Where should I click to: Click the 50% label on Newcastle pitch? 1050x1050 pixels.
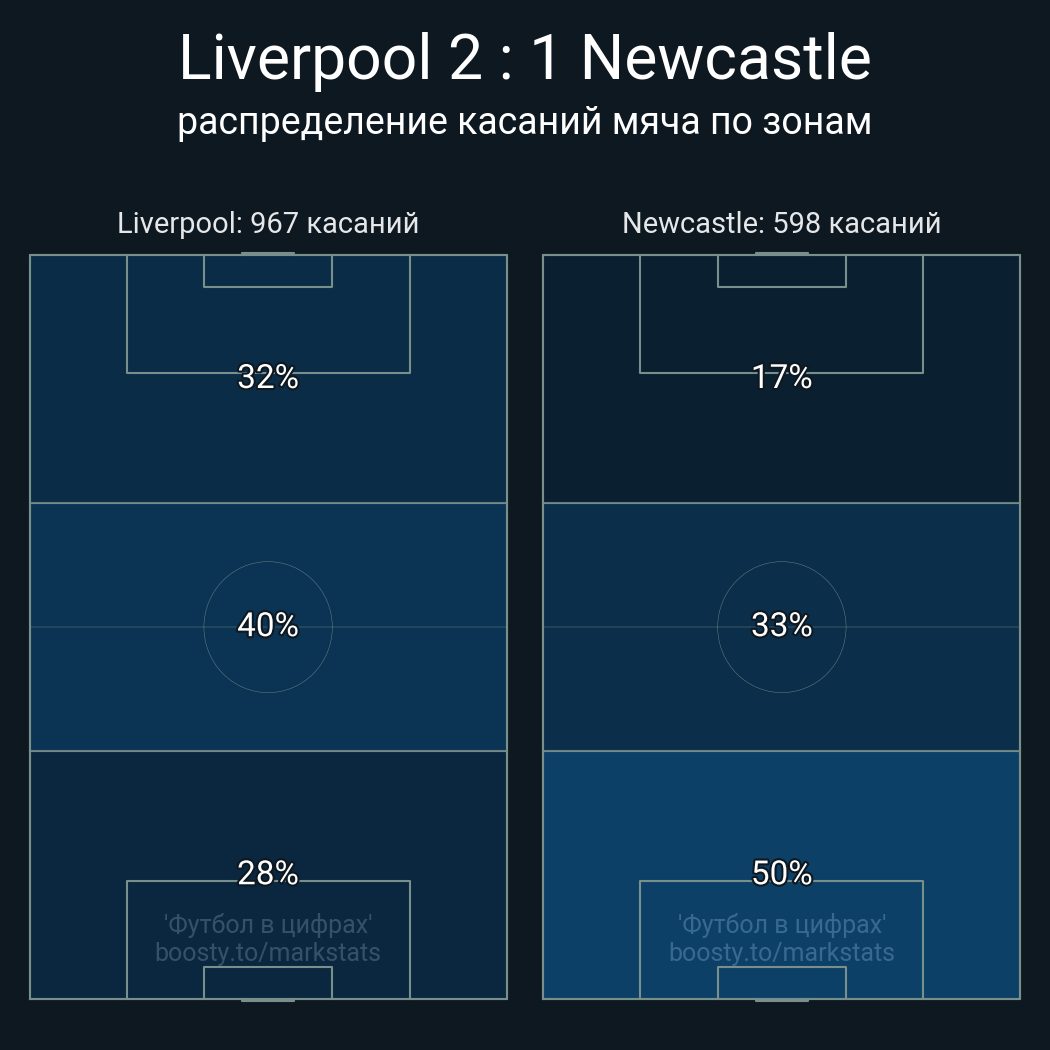[x=781, y=873]
